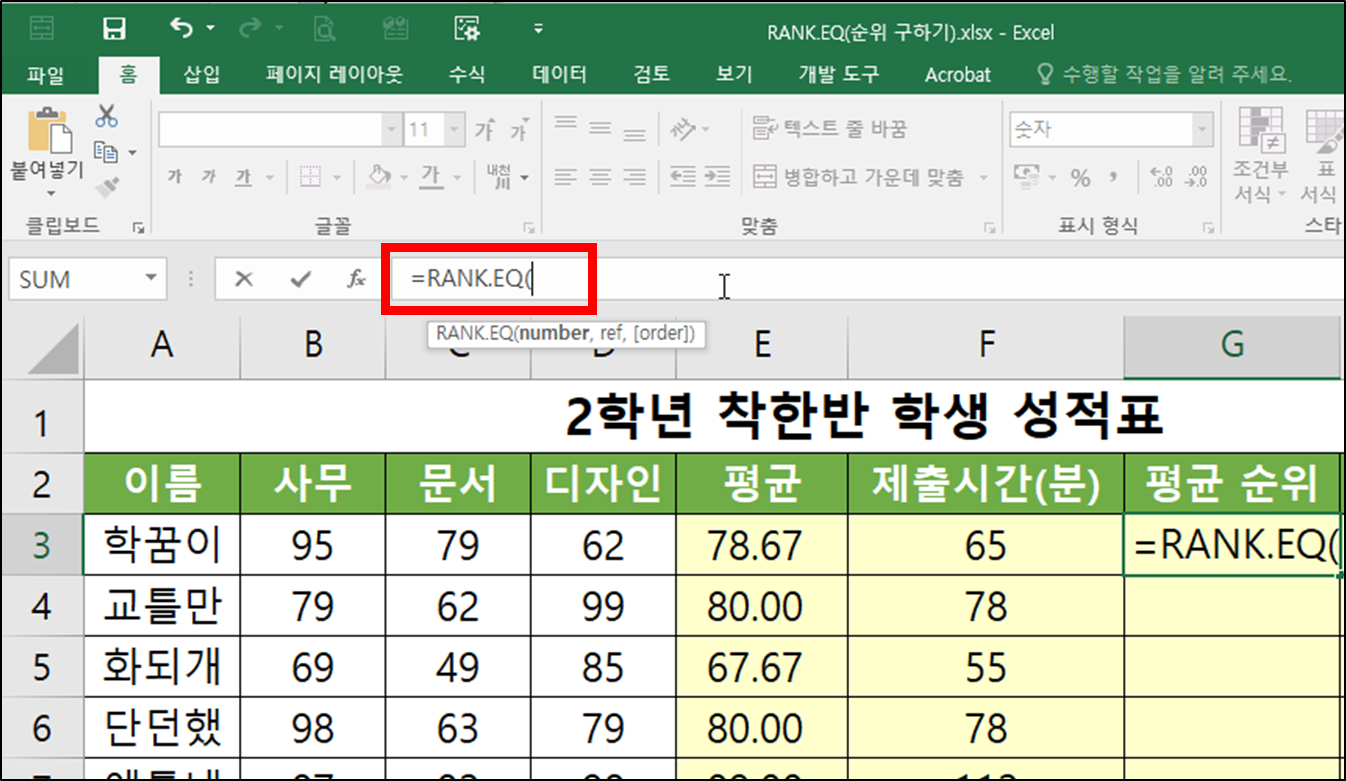1346x781 pixels.
Task: Toggle 텍스트 줄 바꿈 wrap text
Action: [x=830, y=129]
